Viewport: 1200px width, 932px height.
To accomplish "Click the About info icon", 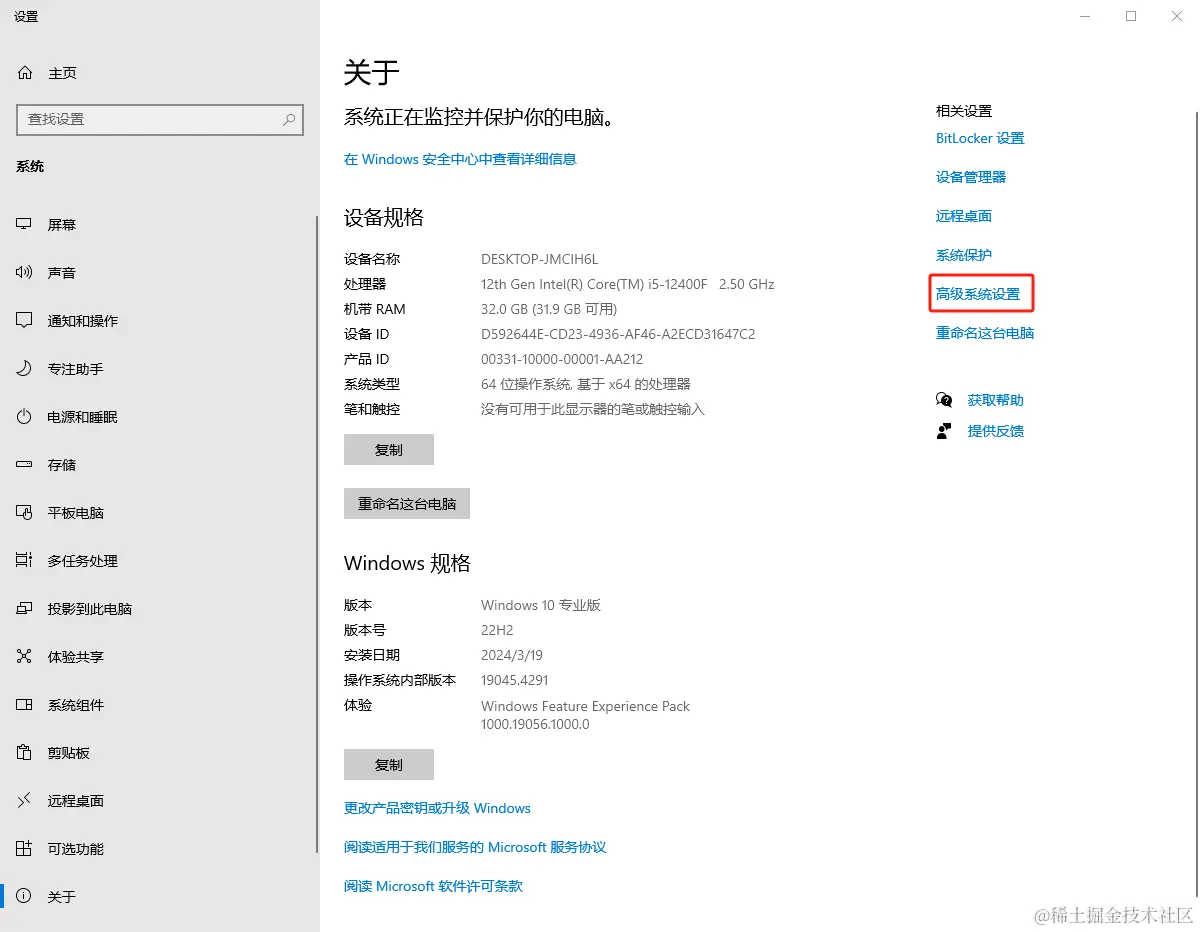I will (25, 897).
